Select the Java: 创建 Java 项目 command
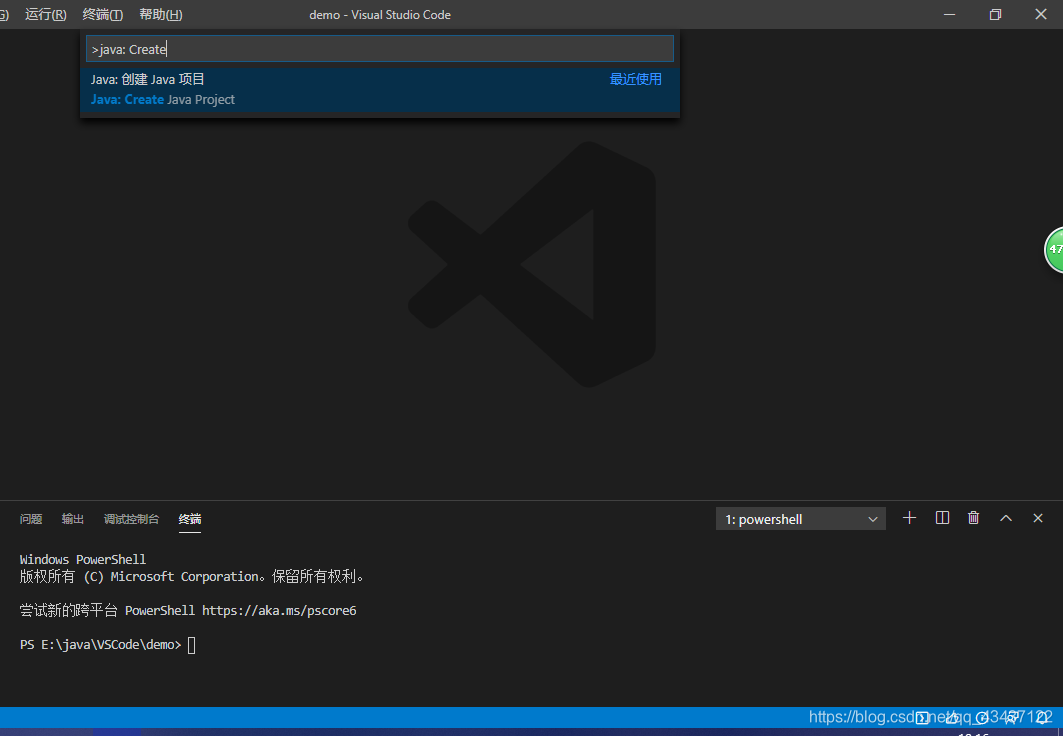 tap(380, 89)
